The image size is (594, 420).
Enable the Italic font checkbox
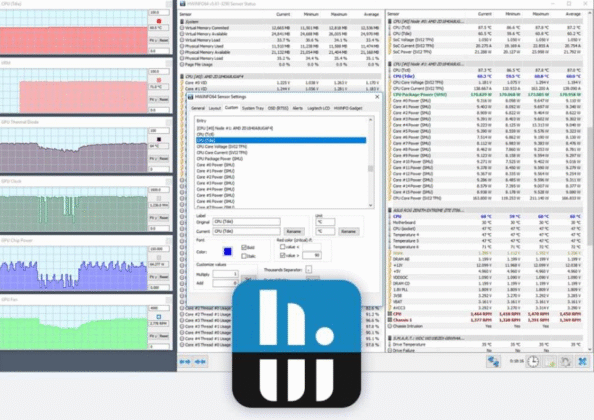coord(244,256)
